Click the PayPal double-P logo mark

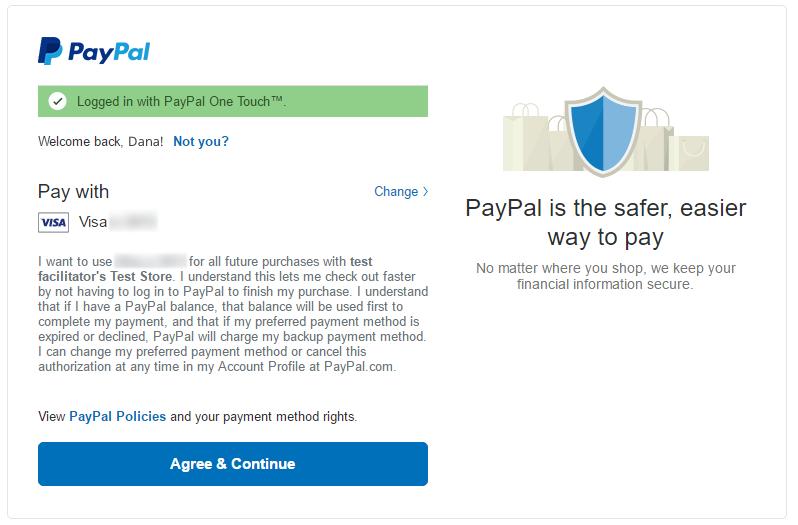(x=50, y=51)
